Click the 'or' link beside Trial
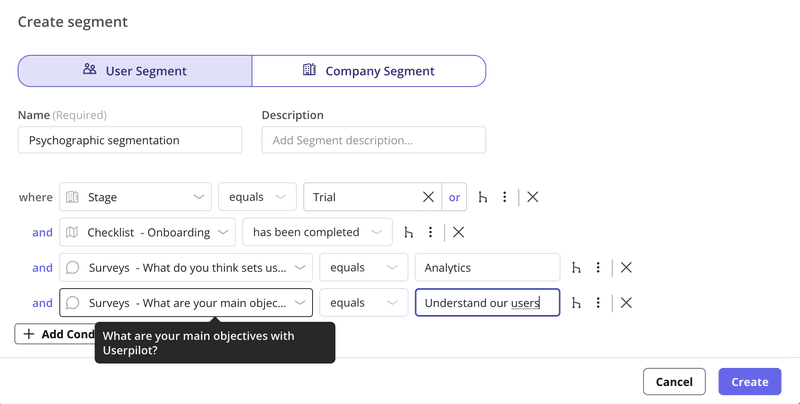 coord(454,197)
